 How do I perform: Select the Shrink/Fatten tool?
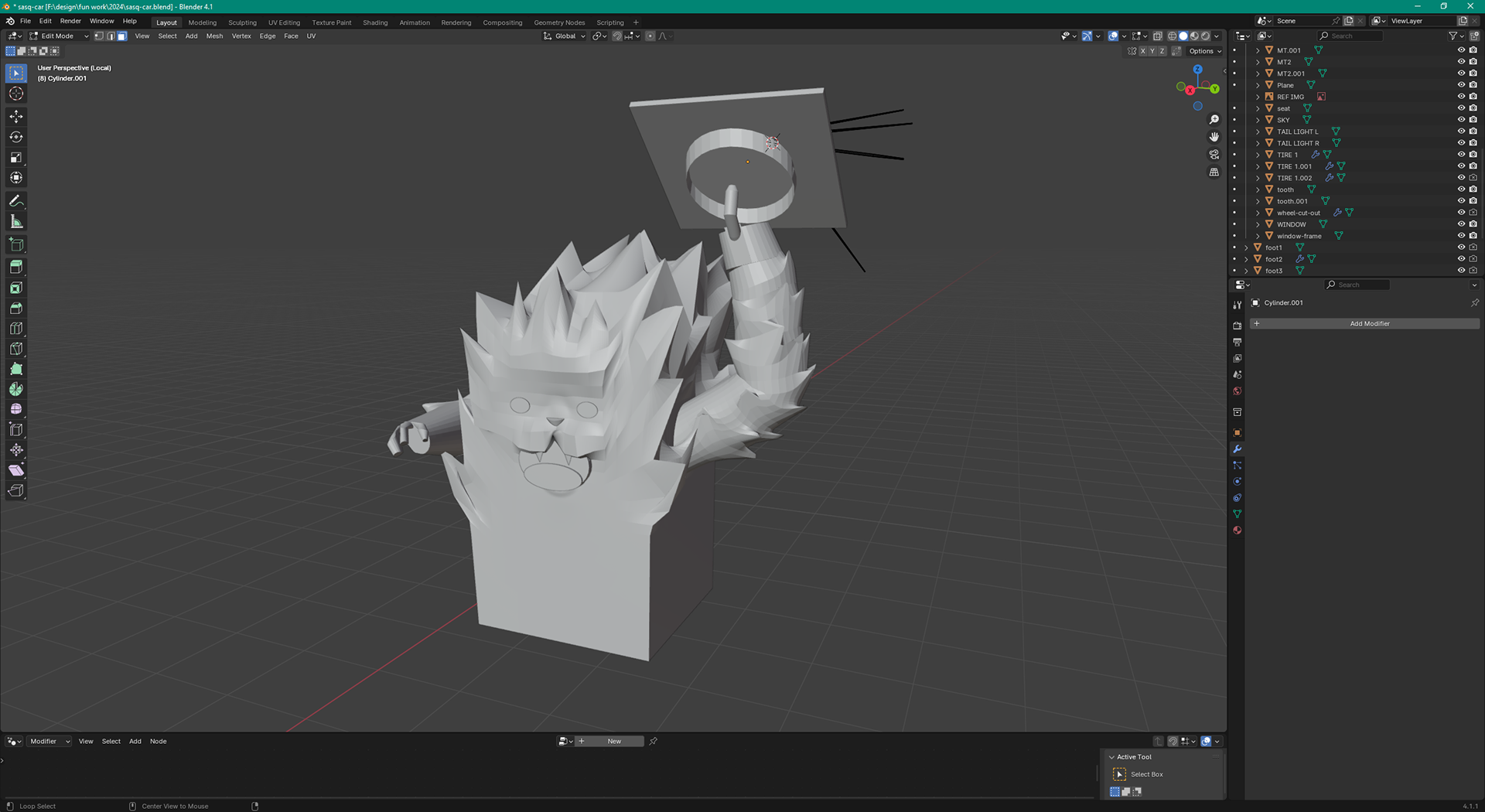(16, 449)
